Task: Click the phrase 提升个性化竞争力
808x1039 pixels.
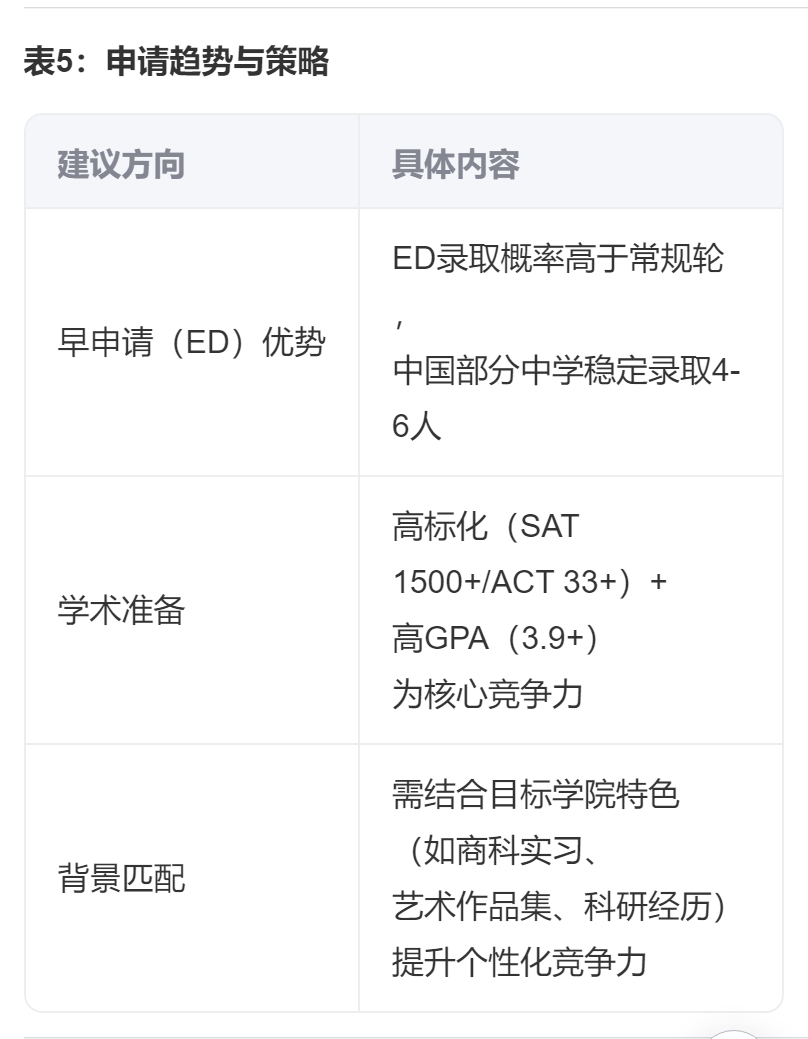Action: [x=519, y=962]
